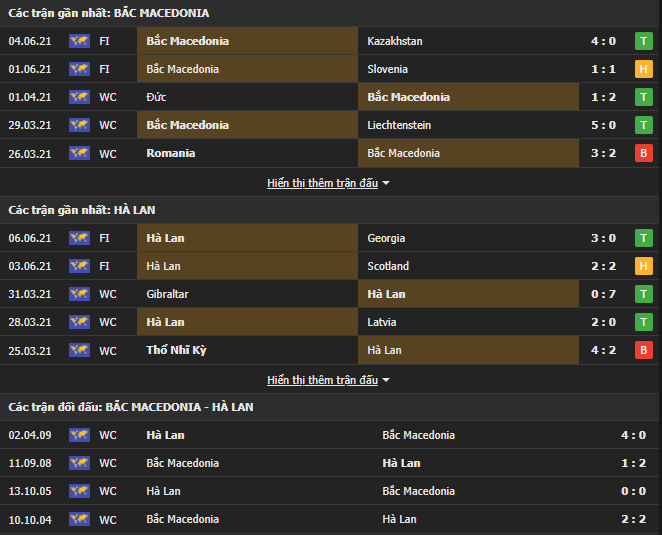This screenshot has height=535, width=662.
Task: Click the orange H badge in Slovenia row
Action: [643, 69]
